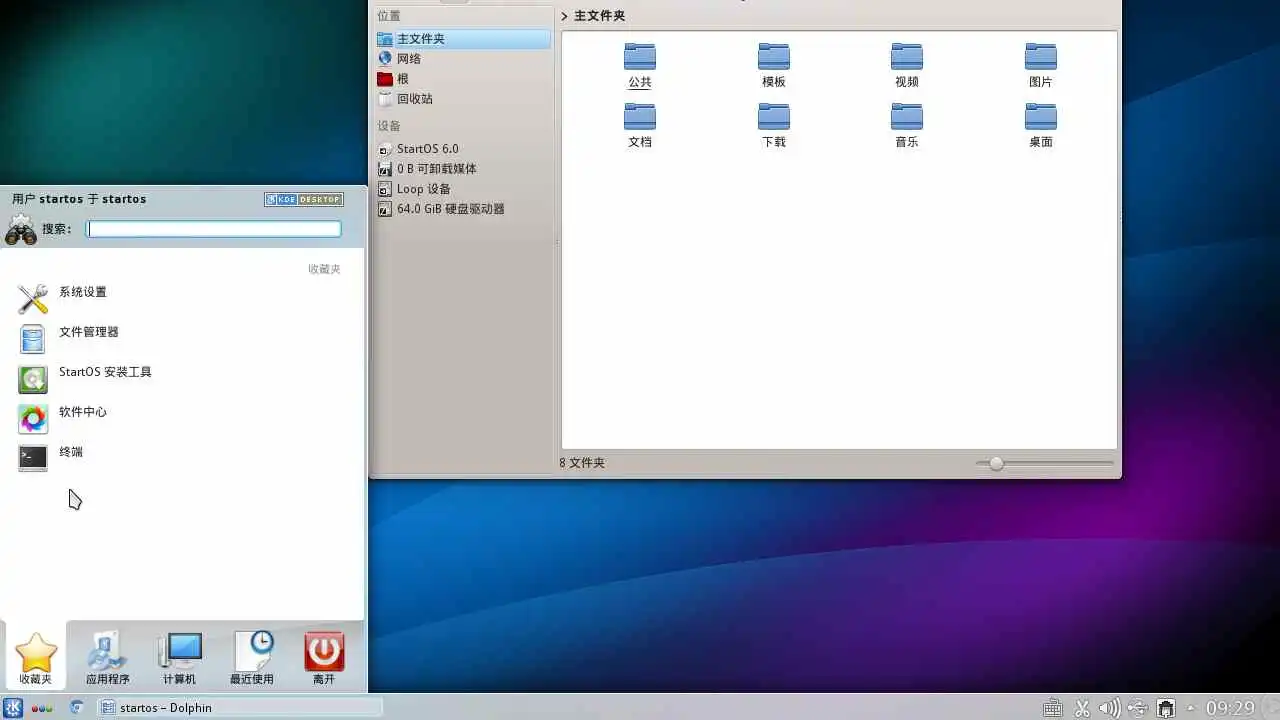Click the panel icon beside the activities dots
The width and height of the screenshot is (1280, 720).
click(77, 708)
